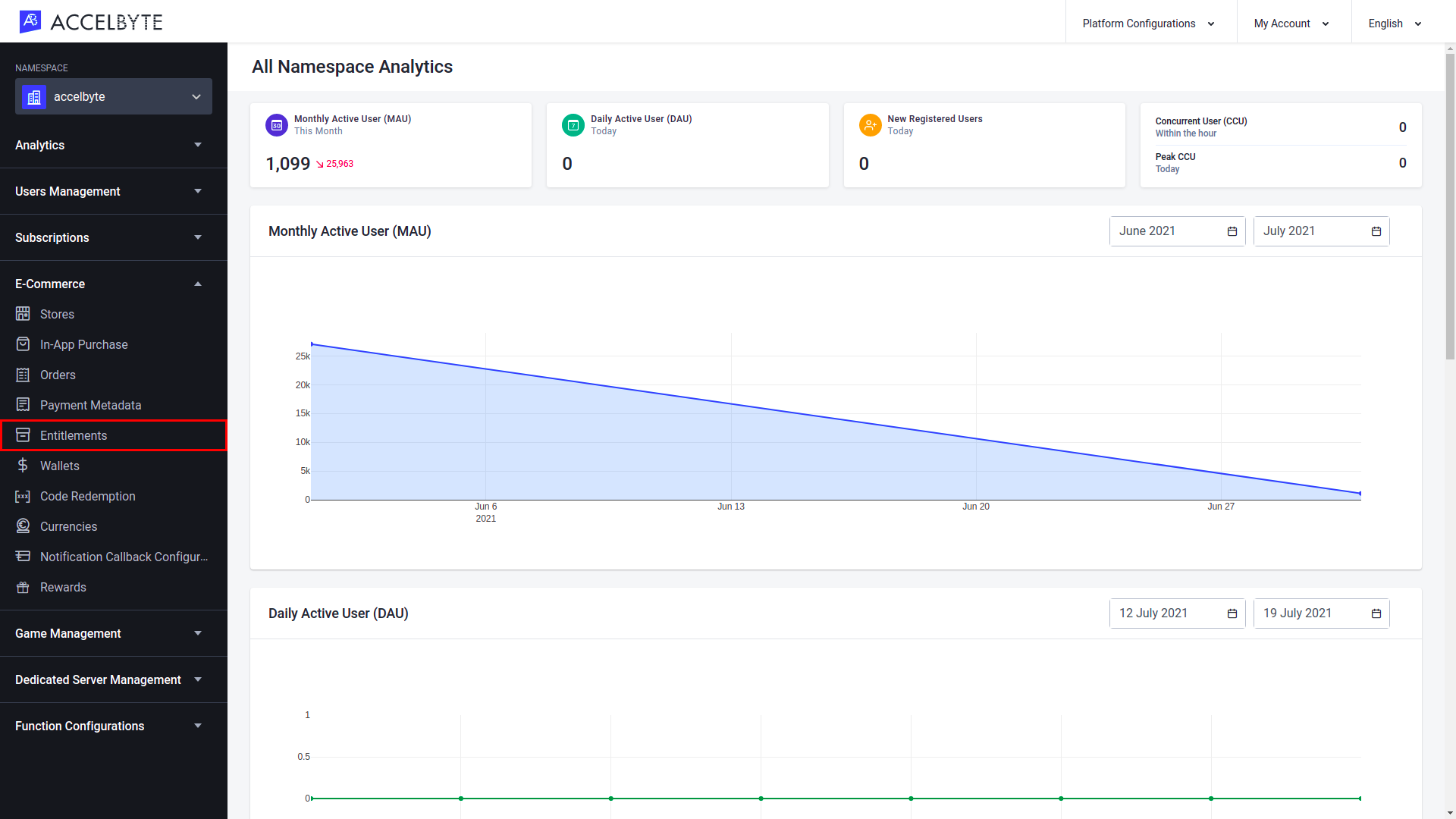Click the AccelByte logo icon
The height and width of the screenshot is (819, 1456).
pos(30,22)
